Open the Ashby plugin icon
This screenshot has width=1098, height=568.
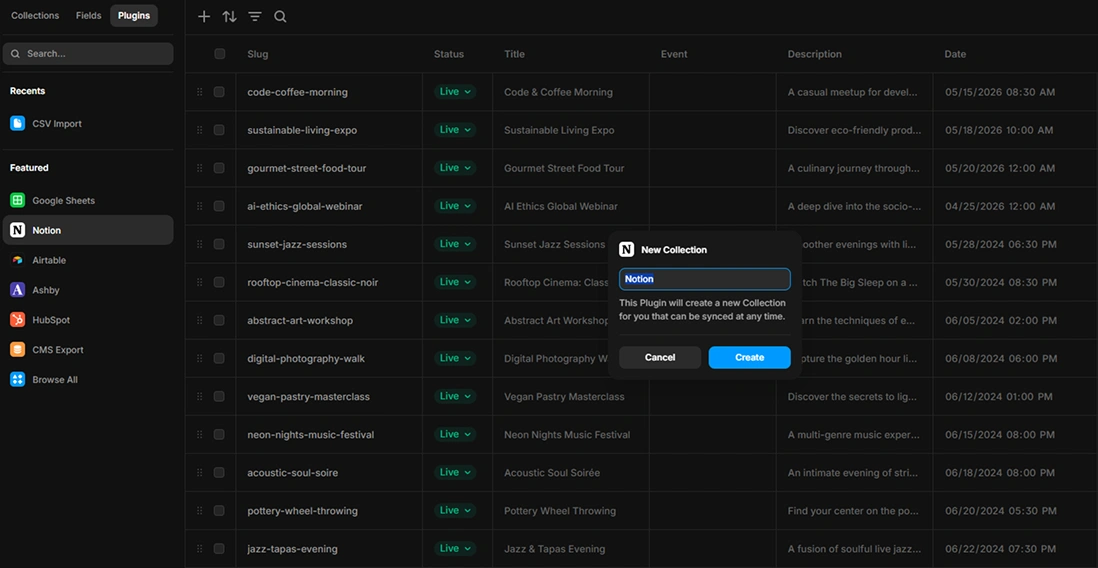[x=18, y=290]
